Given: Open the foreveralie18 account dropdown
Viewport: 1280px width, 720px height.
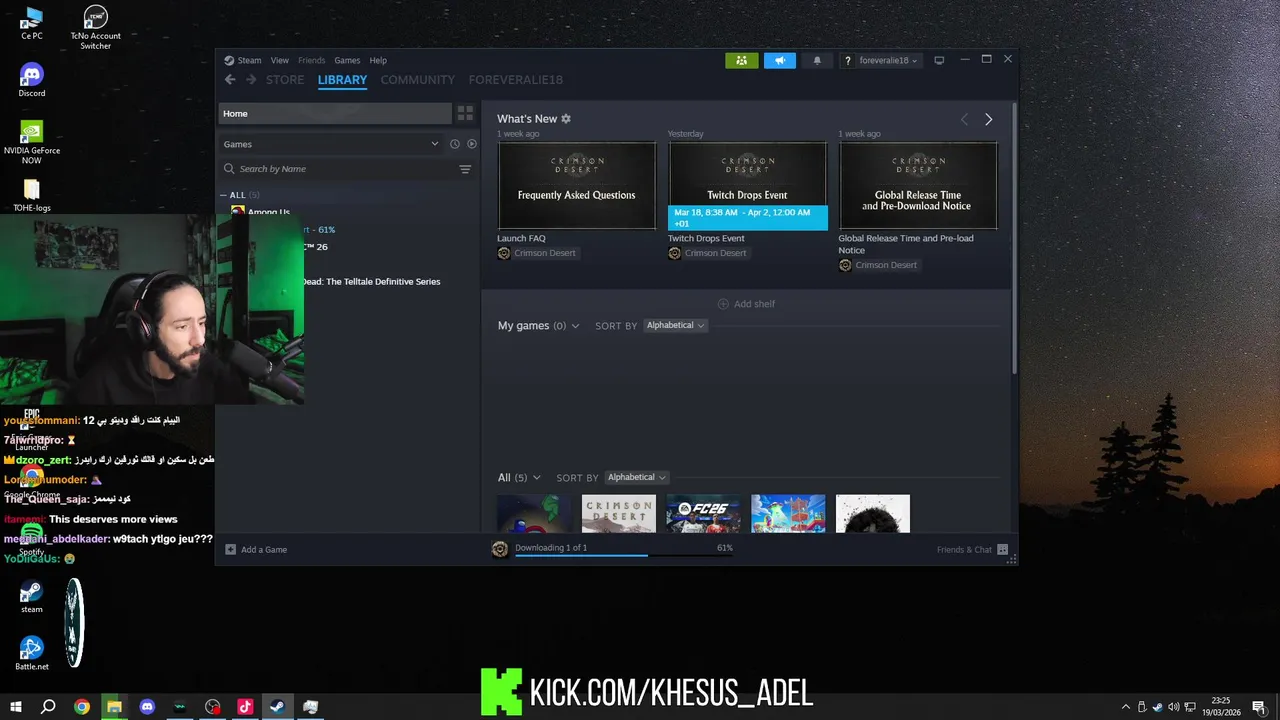Looking at the screenshot, I should [x=881, y=60].
